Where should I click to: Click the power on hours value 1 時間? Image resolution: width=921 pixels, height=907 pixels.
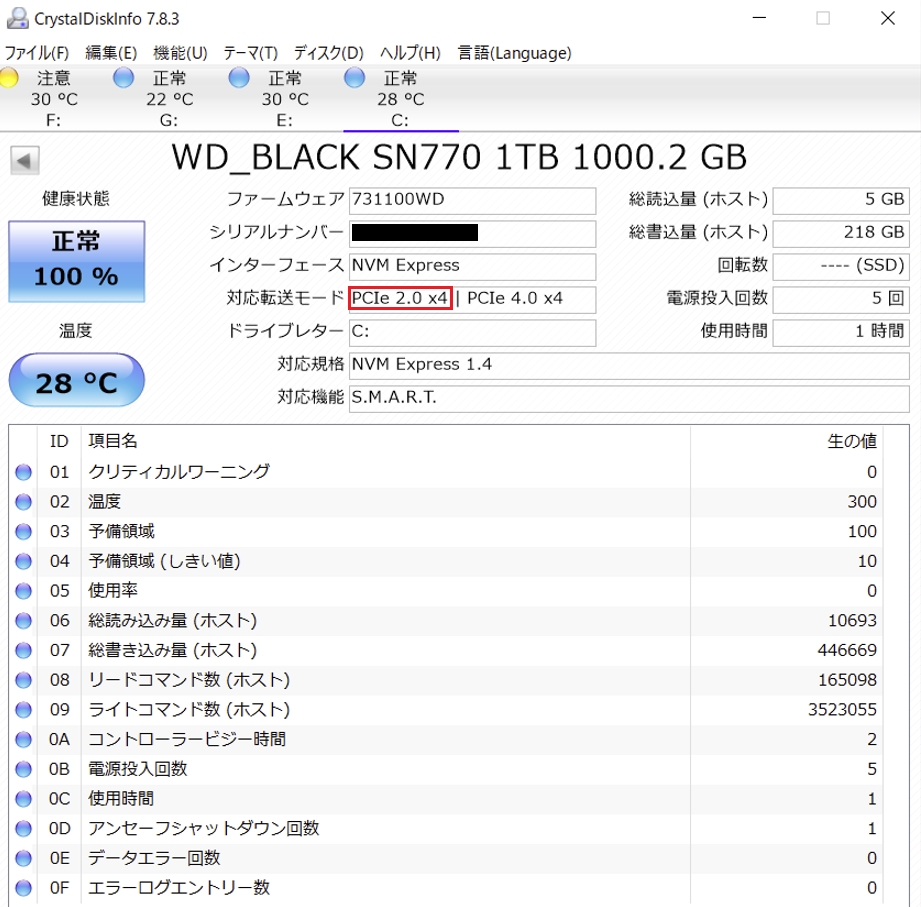point(841,332)
